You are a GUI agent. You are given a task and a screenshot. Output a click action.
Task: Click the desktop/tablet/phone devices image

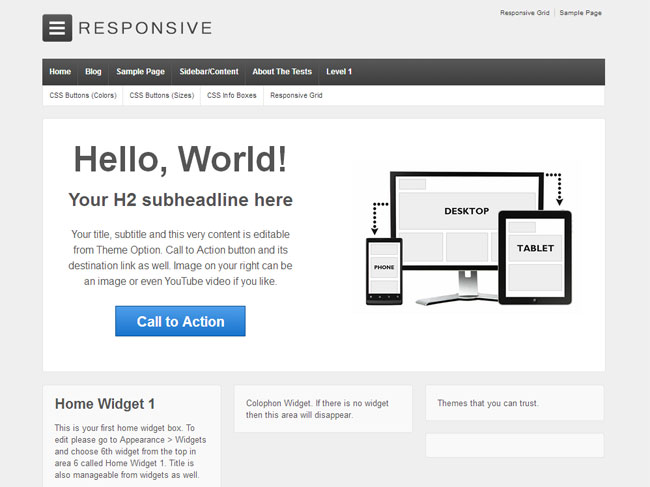tap(468, 239)
